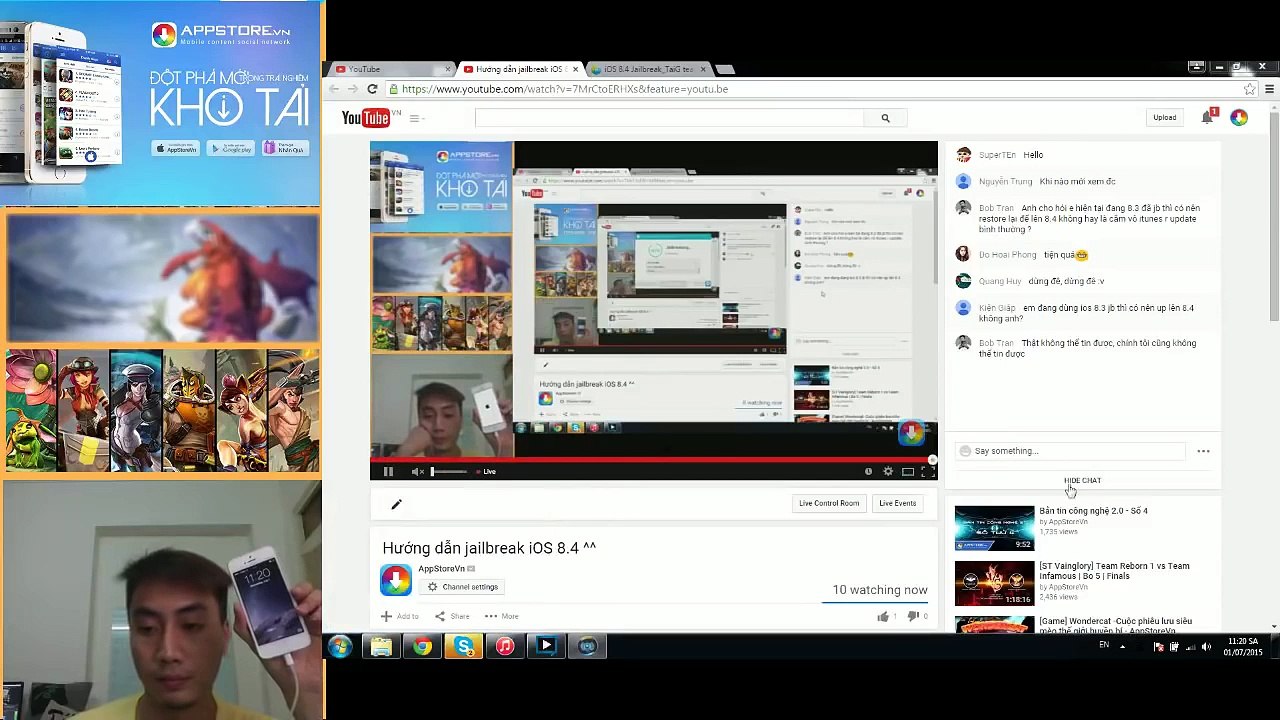1280x720 pixels.
Task: Click Nguyễn Trung's chat username
Action: pyautogui.click(x=1005, y=182)
